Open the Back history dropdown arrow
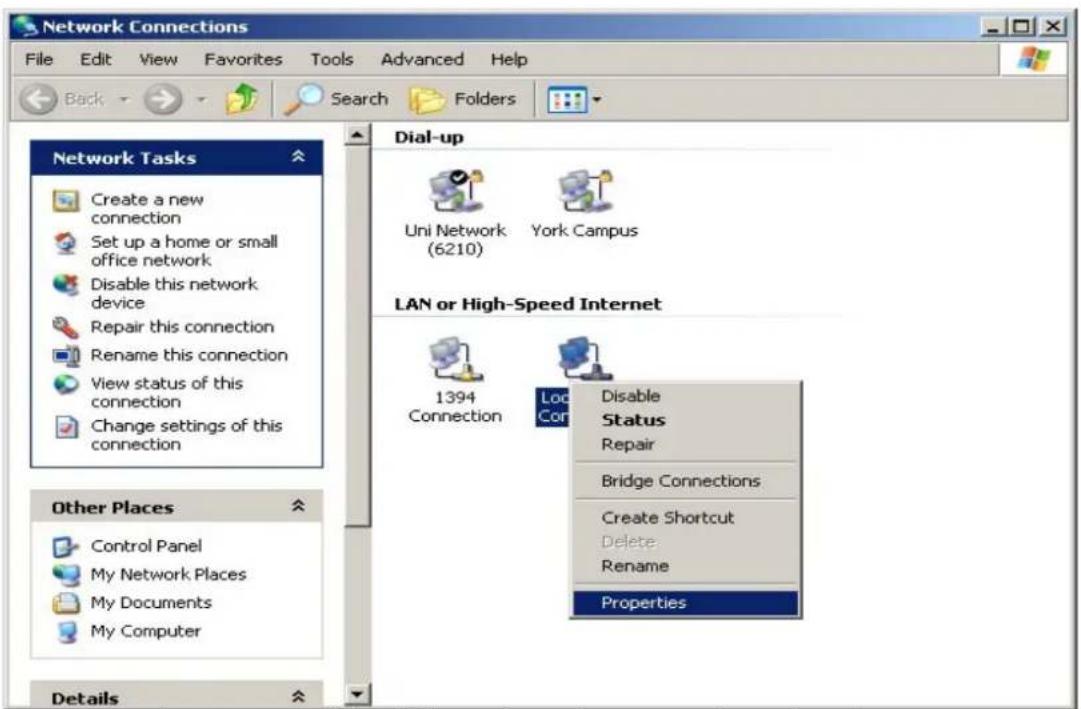The height and width of the screenshot is (709, 1081). (124, 99)
